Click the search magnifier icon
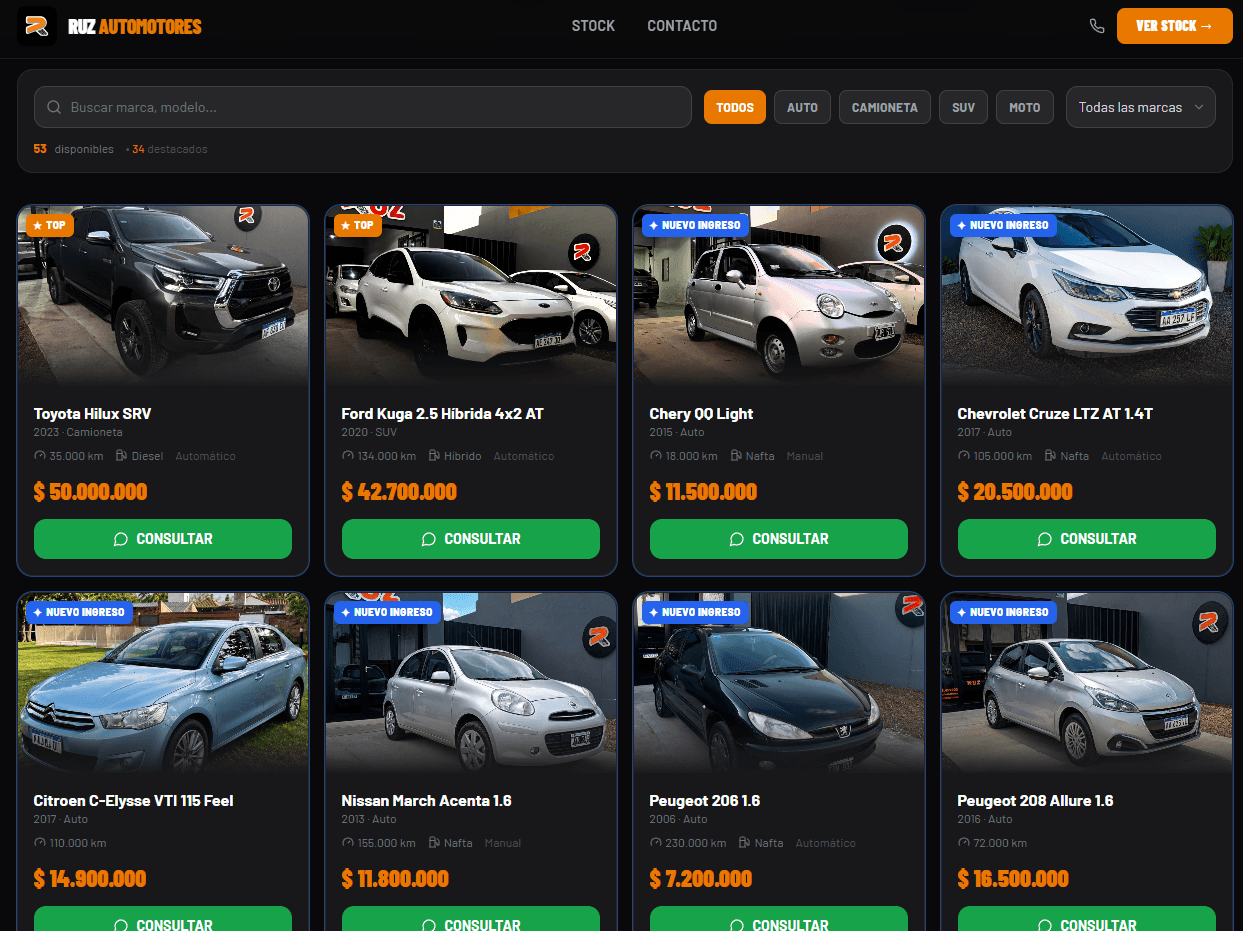The height and width of the screenshot is (931, 1243). (x=53, y=107)
